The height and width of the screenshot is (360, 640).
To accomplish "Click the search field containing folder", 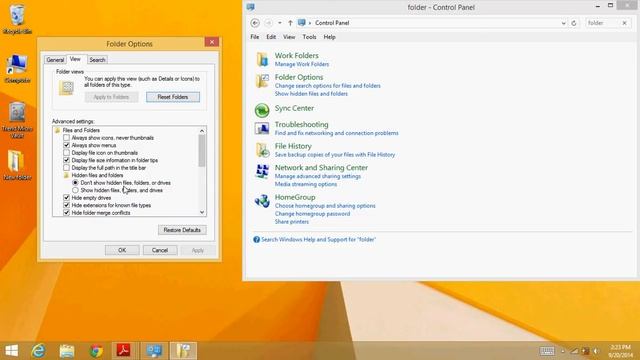I will (x=602, y=23).
